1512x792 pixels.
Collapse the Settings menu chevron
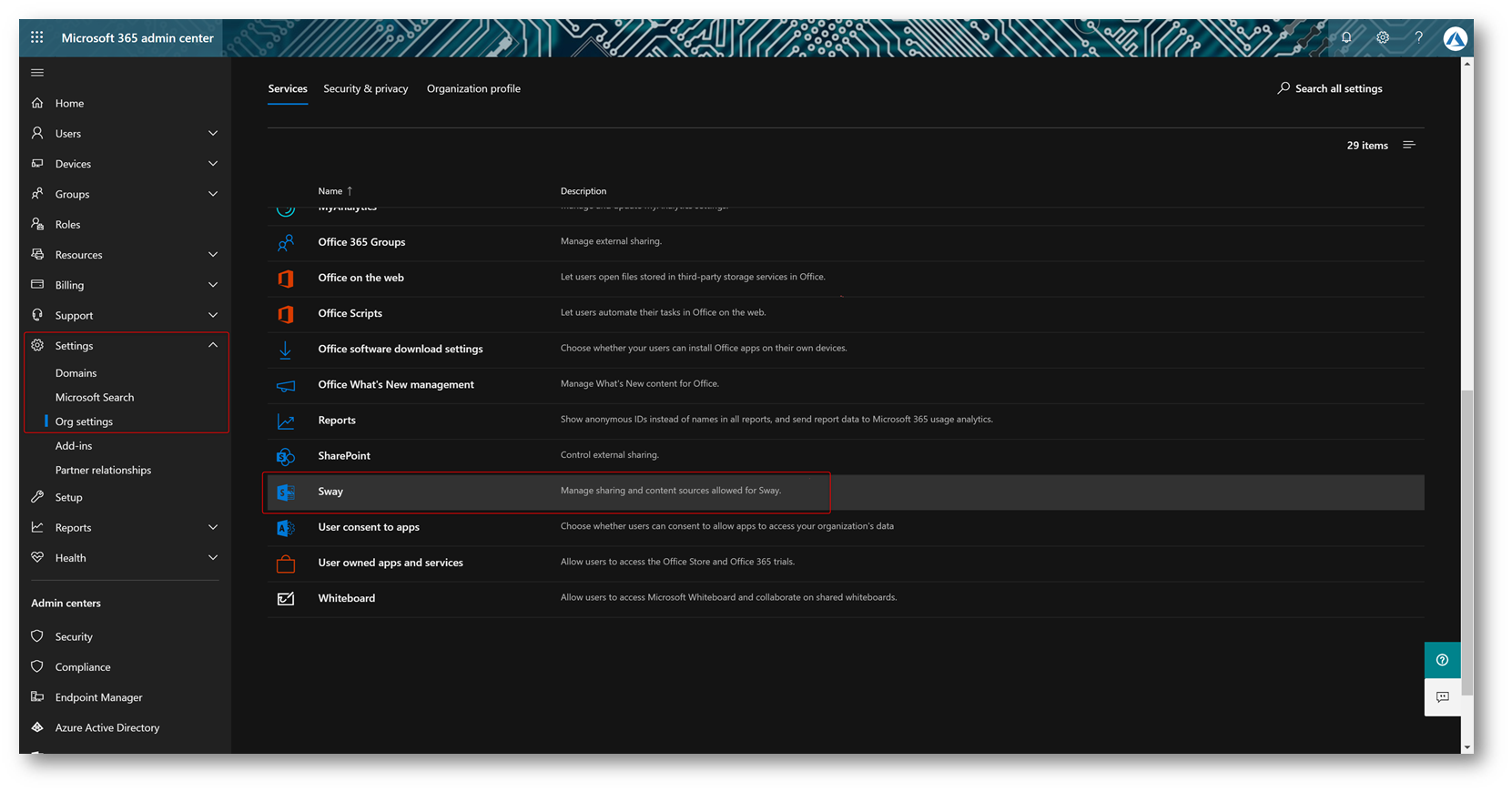pyautogui.click(x=213, y=345)
